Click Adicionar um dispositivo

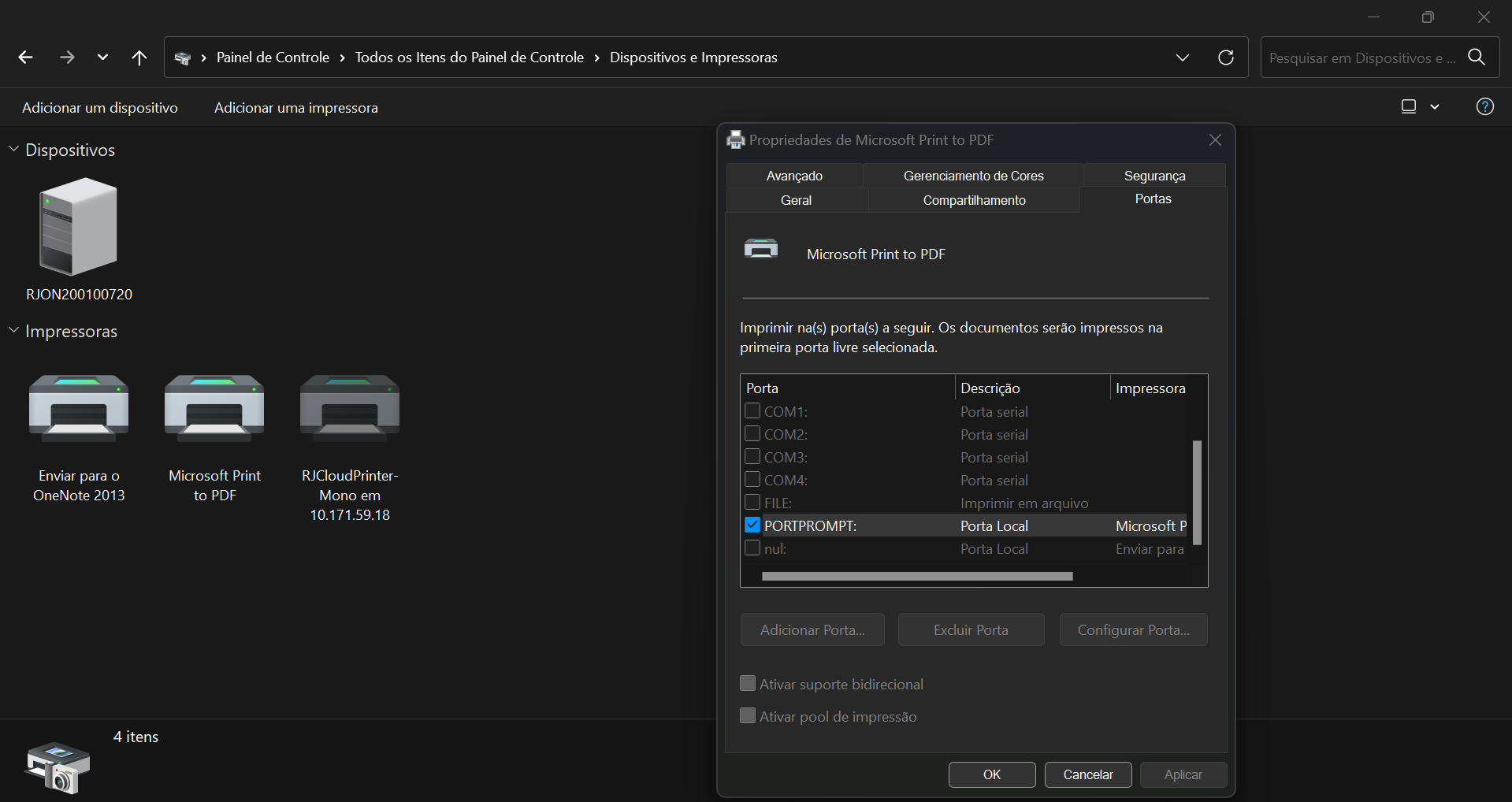coord(100,108)
